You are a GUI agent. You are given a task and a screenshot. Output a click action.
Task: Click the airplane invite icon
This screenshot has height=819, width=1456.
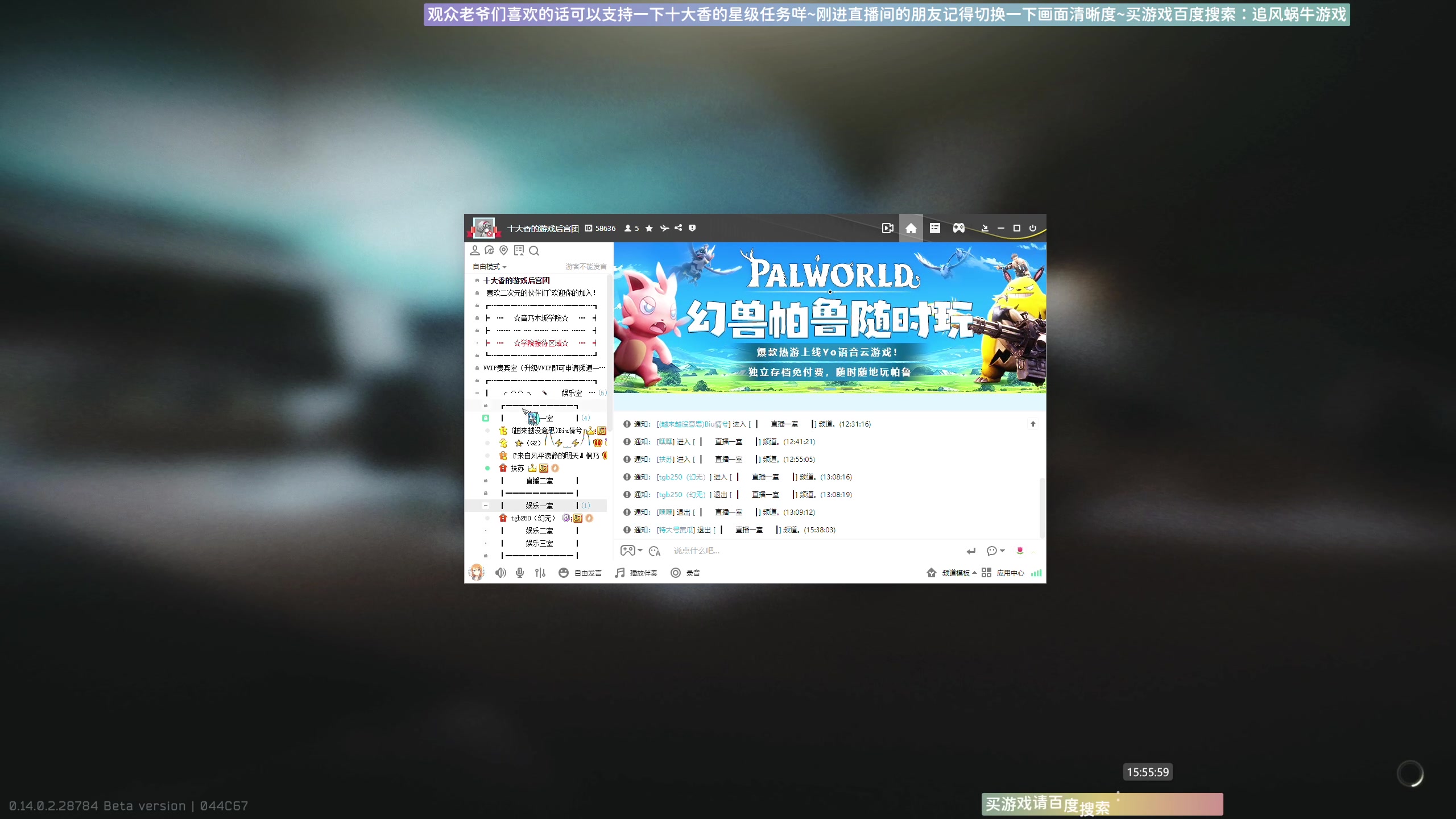tap(664, 228)
